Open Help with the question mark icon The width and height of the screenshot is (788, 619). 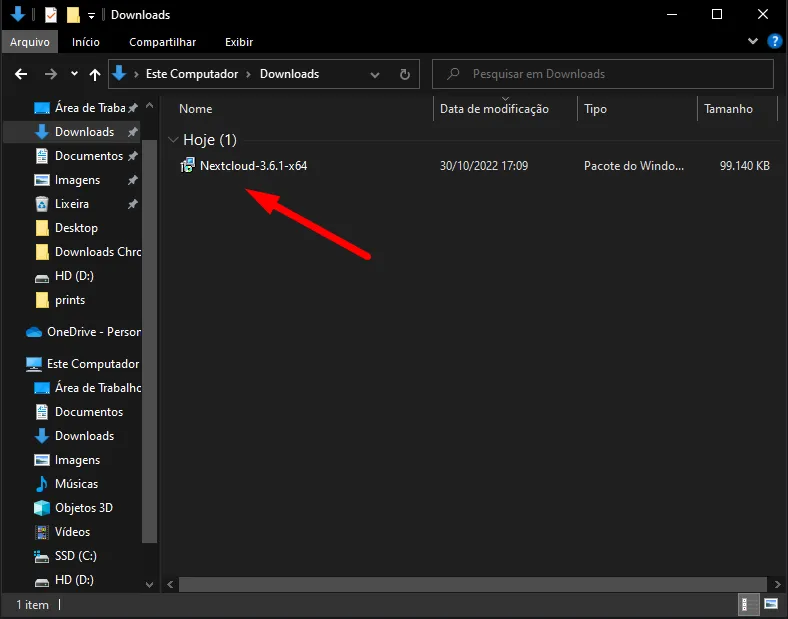pyautogui.click(x=774, y=41)
